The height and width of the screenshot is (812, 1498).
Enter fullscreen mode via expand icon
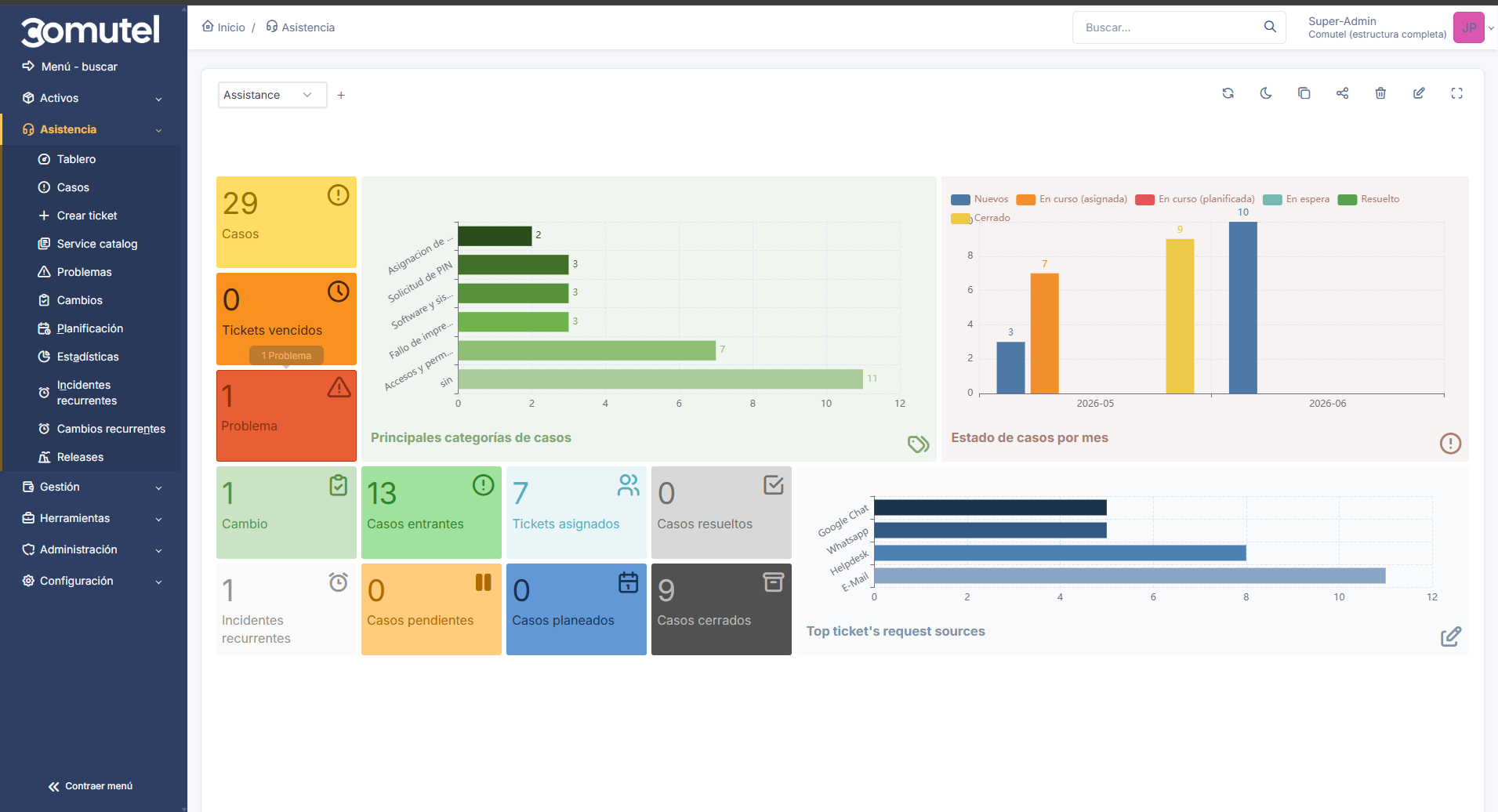click(x=1456, y=93)
